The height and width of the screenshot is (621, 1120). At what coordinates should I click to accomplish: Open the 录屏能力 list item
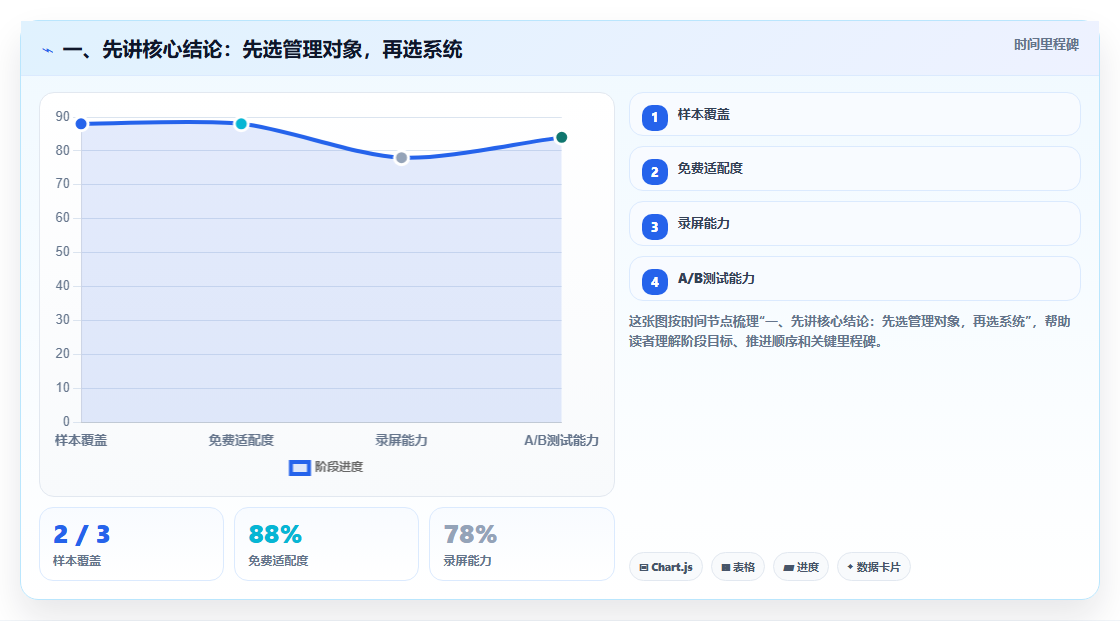coord(854,224)
